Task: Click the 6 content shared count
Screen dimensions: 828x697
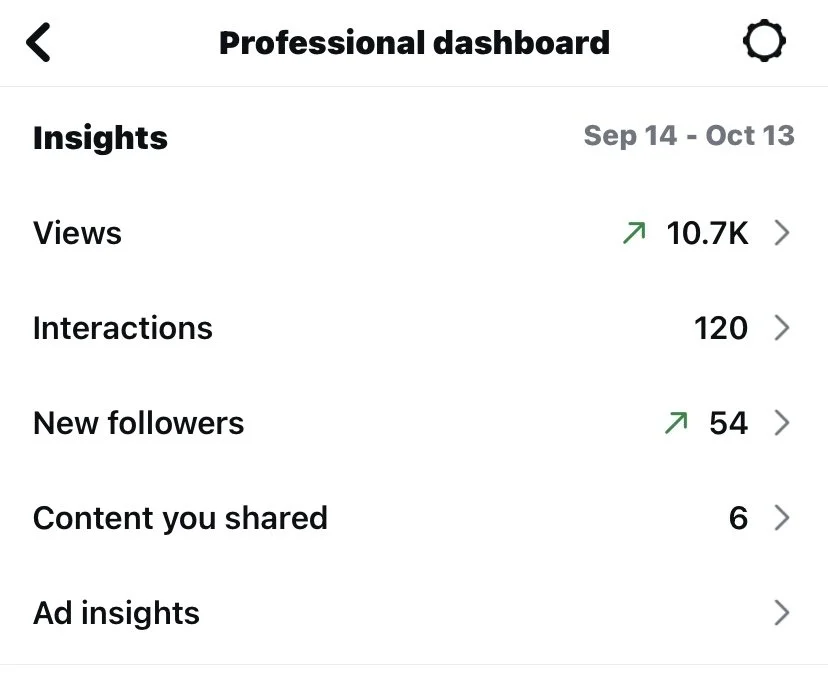Action: click(x=738, y=518)
